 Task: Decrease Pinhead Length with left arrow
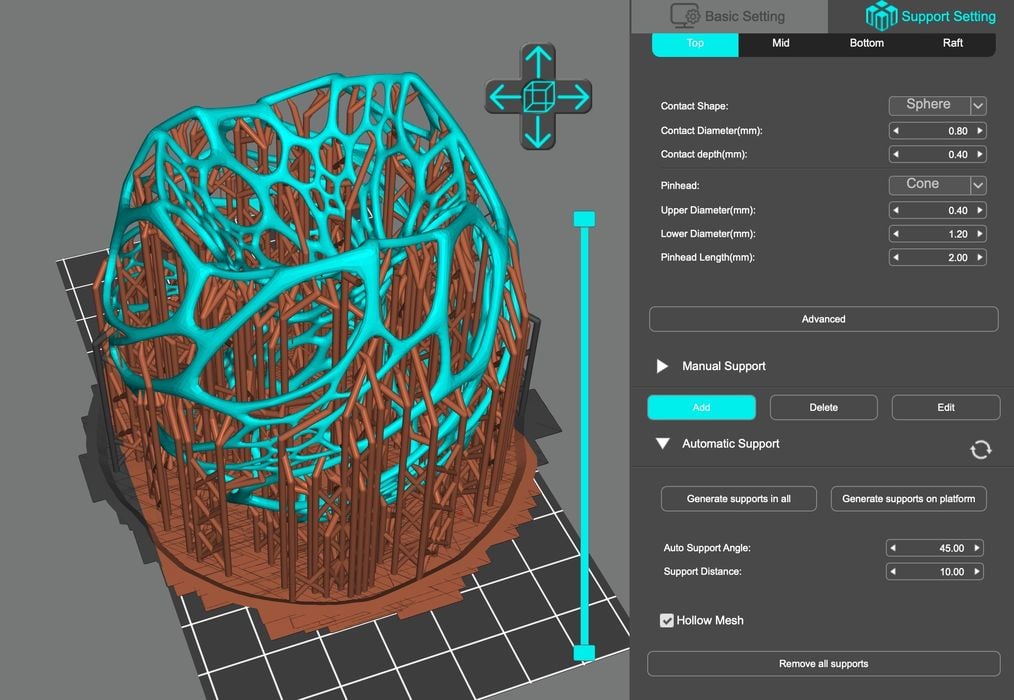(896, 258)
